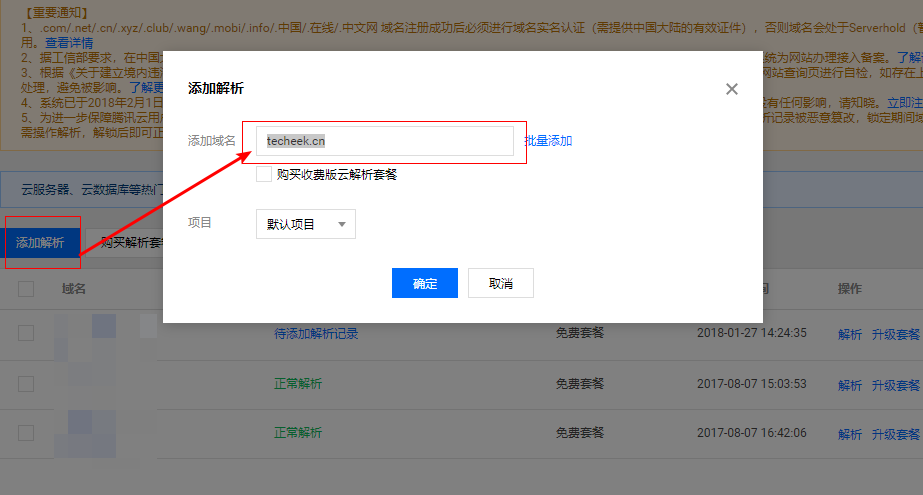Click the 批量添加 link

[548, 141]
